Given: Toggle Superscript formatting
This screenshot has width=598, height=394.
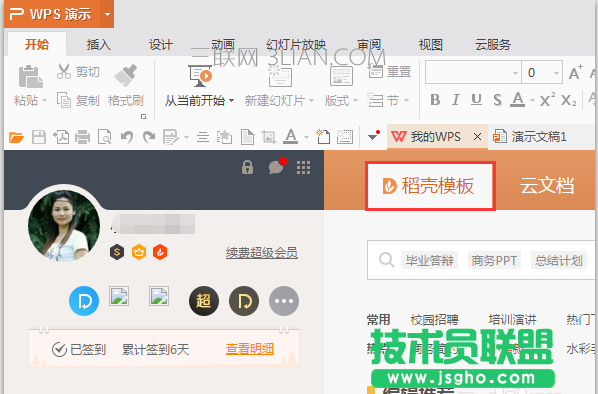Looking at the screenshot, I should pyautogui.click(x=547, y=100).
